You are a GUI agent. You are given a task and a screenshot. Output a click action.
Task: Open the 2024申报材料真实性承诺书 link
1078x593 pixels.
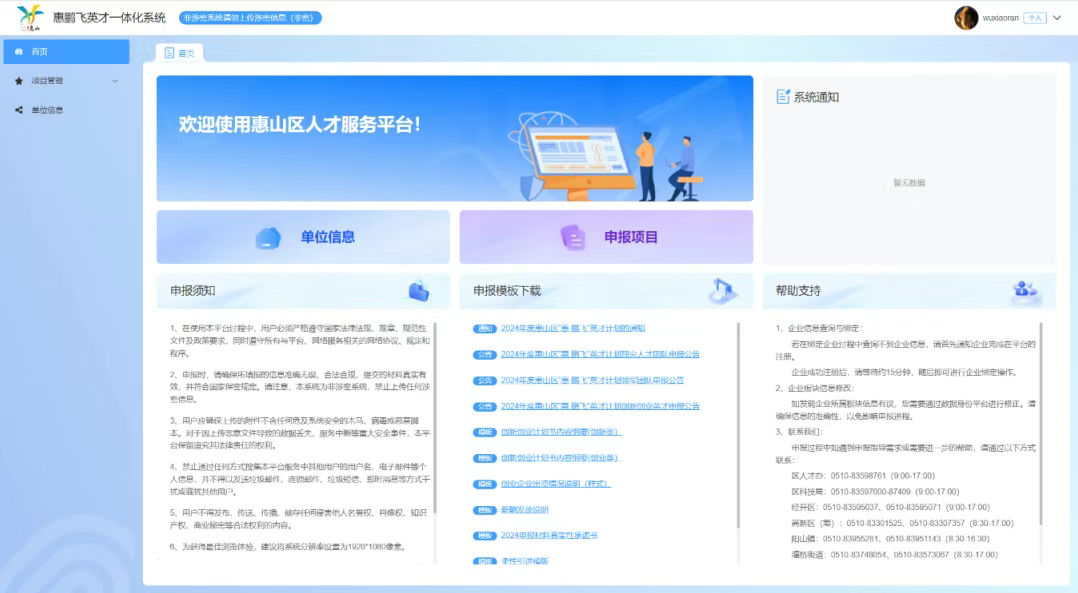tap(549, 536)
